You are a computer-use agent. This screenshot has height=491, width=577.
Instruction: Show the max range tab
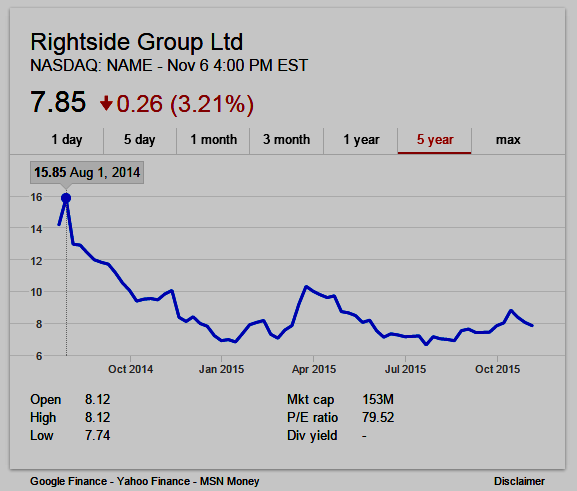pyautogui.click(x=508, y=140)
